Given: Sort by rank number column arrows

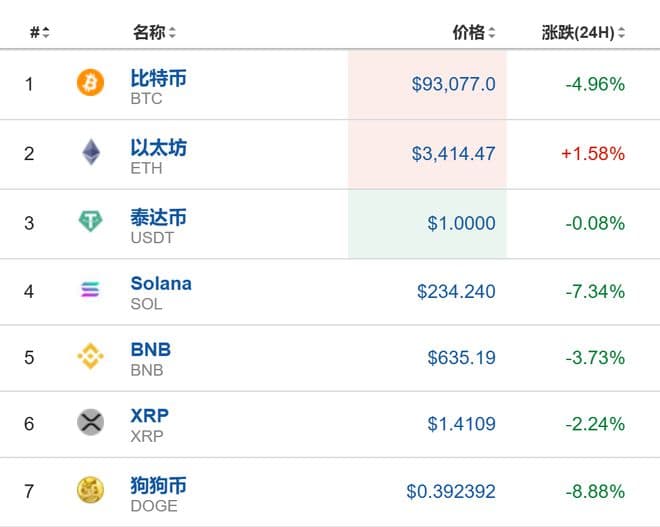Looking at the screenshot, I should pos(46,33).
